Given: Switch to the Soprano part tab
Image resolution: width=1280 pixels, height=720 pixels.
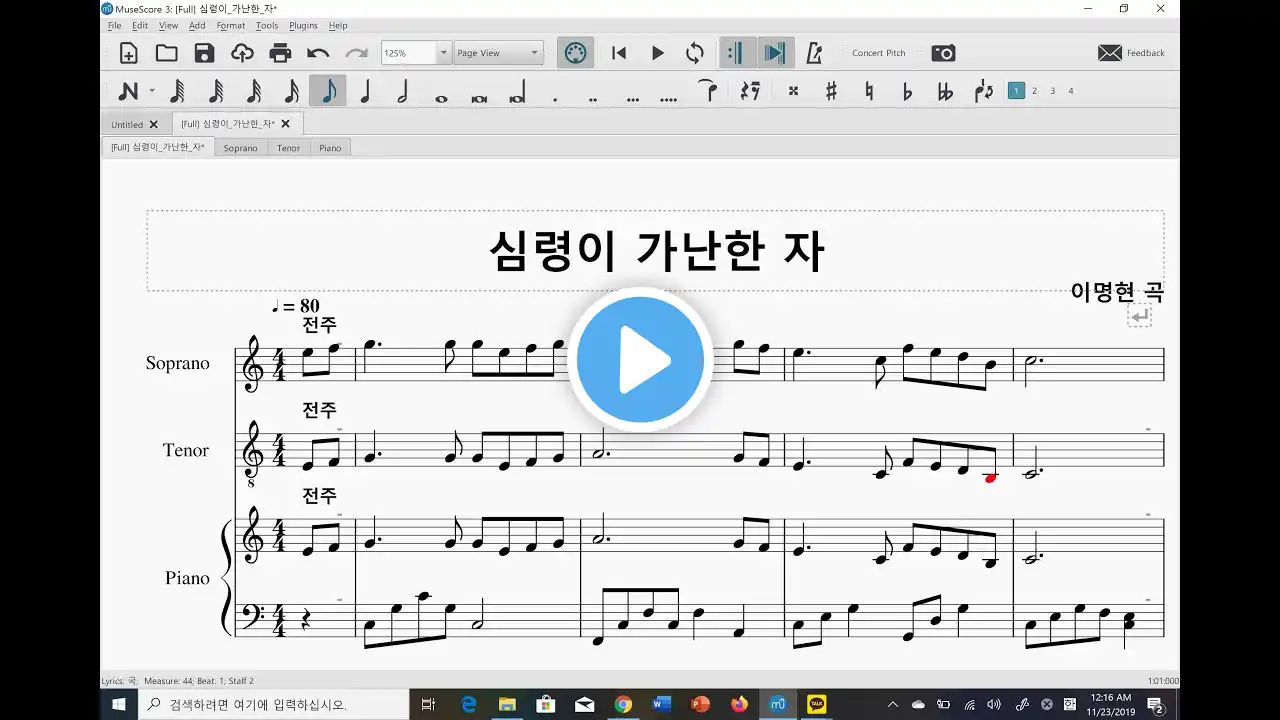Looking at the screenshot, I should pyautogui.click(x=240, y=148).
